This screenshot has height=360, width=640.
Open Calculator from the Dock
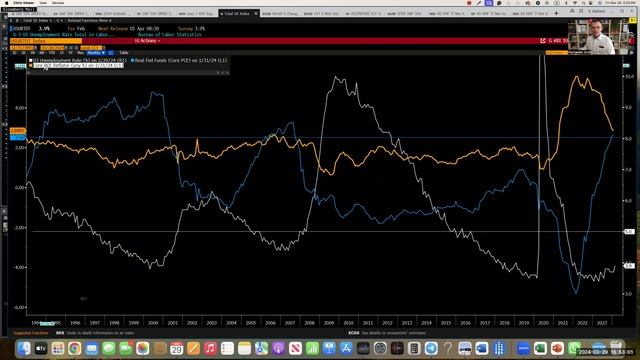(414, 348)
